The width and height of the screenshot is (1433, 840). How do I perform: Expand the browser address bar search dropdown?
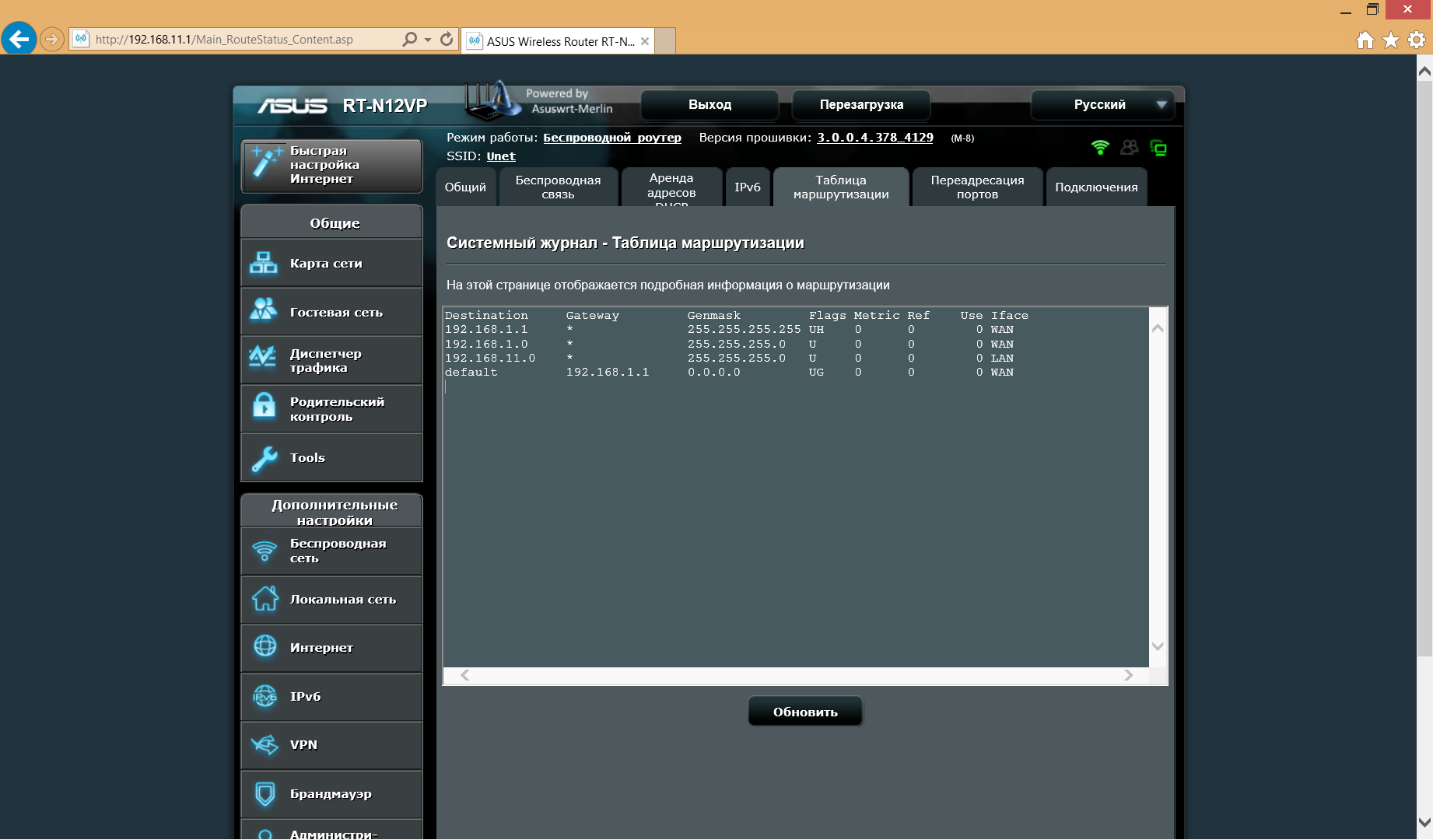click(x=428, y=40)
